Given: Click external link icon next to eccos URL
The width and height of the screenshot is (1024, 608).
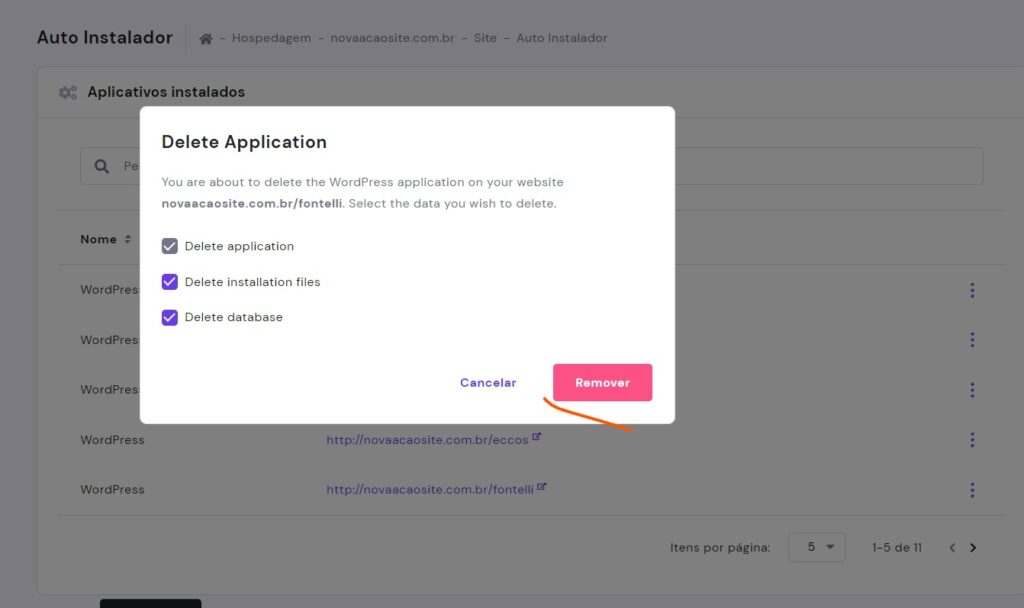Looking at the screenshot, I should coord(537,437).
